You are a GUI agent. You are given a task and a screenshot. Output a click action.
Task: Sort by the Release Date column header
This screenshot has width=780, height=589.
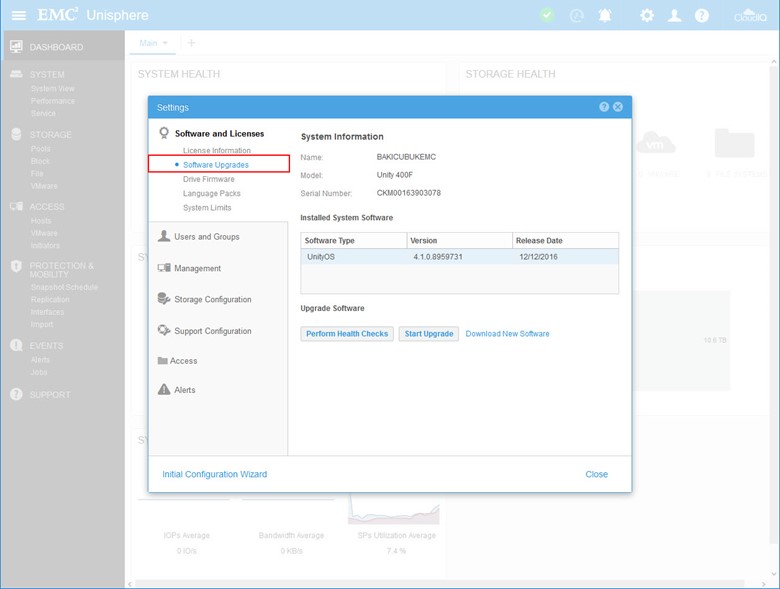566,240
